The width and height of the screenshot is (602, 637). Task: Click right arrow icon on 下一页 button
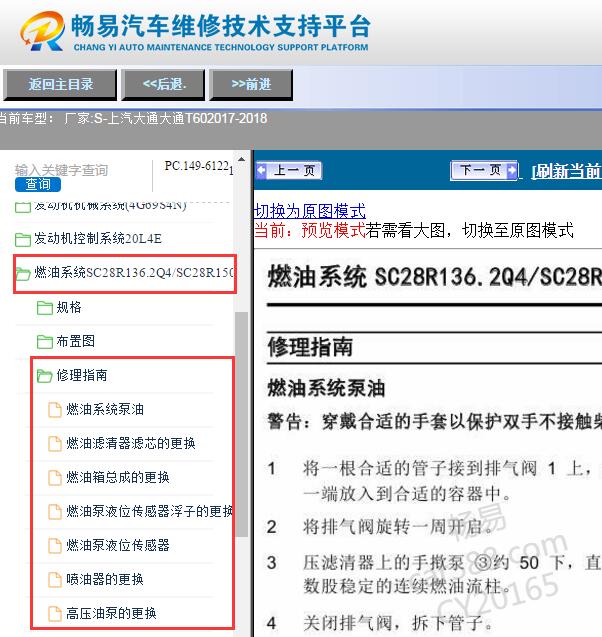click(x=512, y=170)
